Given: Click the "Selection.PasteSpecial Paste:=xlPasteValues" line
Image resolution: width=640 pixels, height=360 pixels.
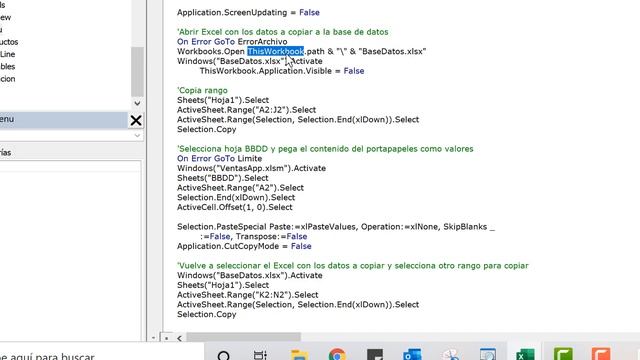Looking at the screenshot, I should (x=336, y=227).
